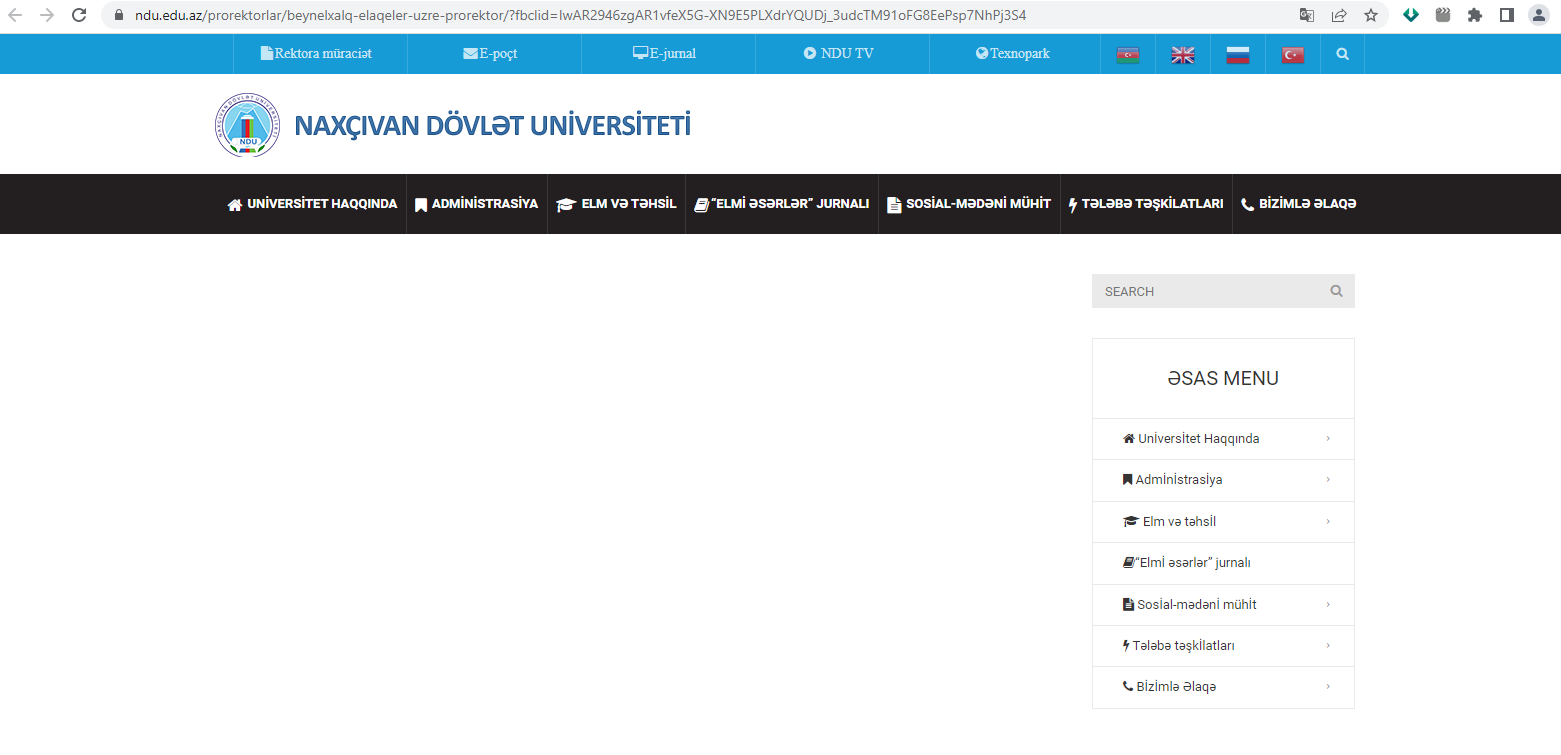This screenshot has height=755, width=1561.
Task: Open the green download extension icon
Action: tap(1411, 15)
